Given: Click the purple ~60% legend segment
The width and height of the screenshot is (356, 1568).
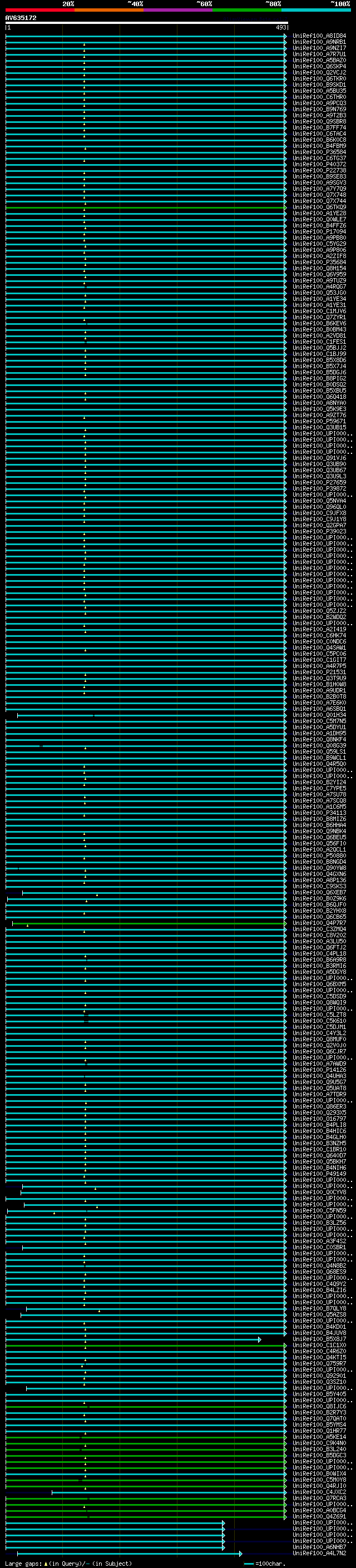Looking at the screenshot, I should 177,10.
